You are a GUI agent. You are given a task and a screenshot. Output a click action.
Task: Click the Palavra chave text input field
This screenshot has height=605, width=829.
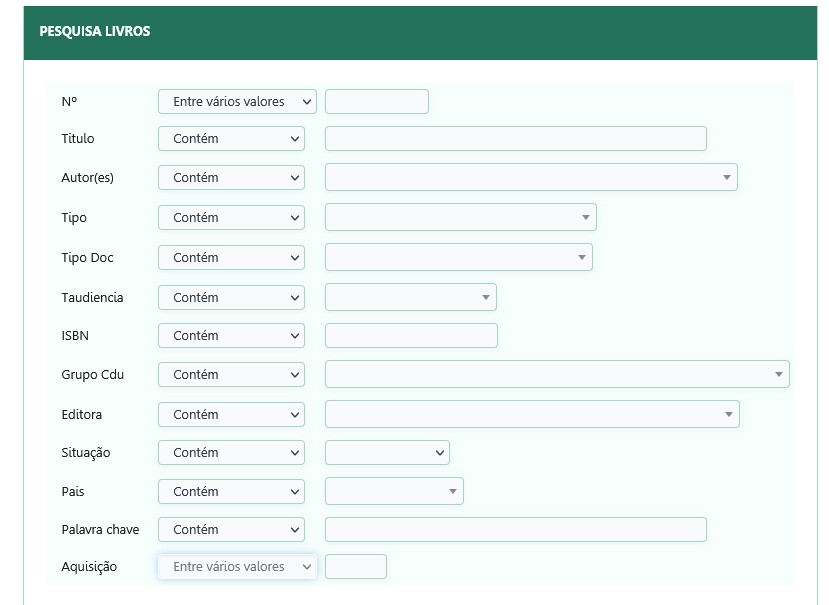click(x=515, y=529)
